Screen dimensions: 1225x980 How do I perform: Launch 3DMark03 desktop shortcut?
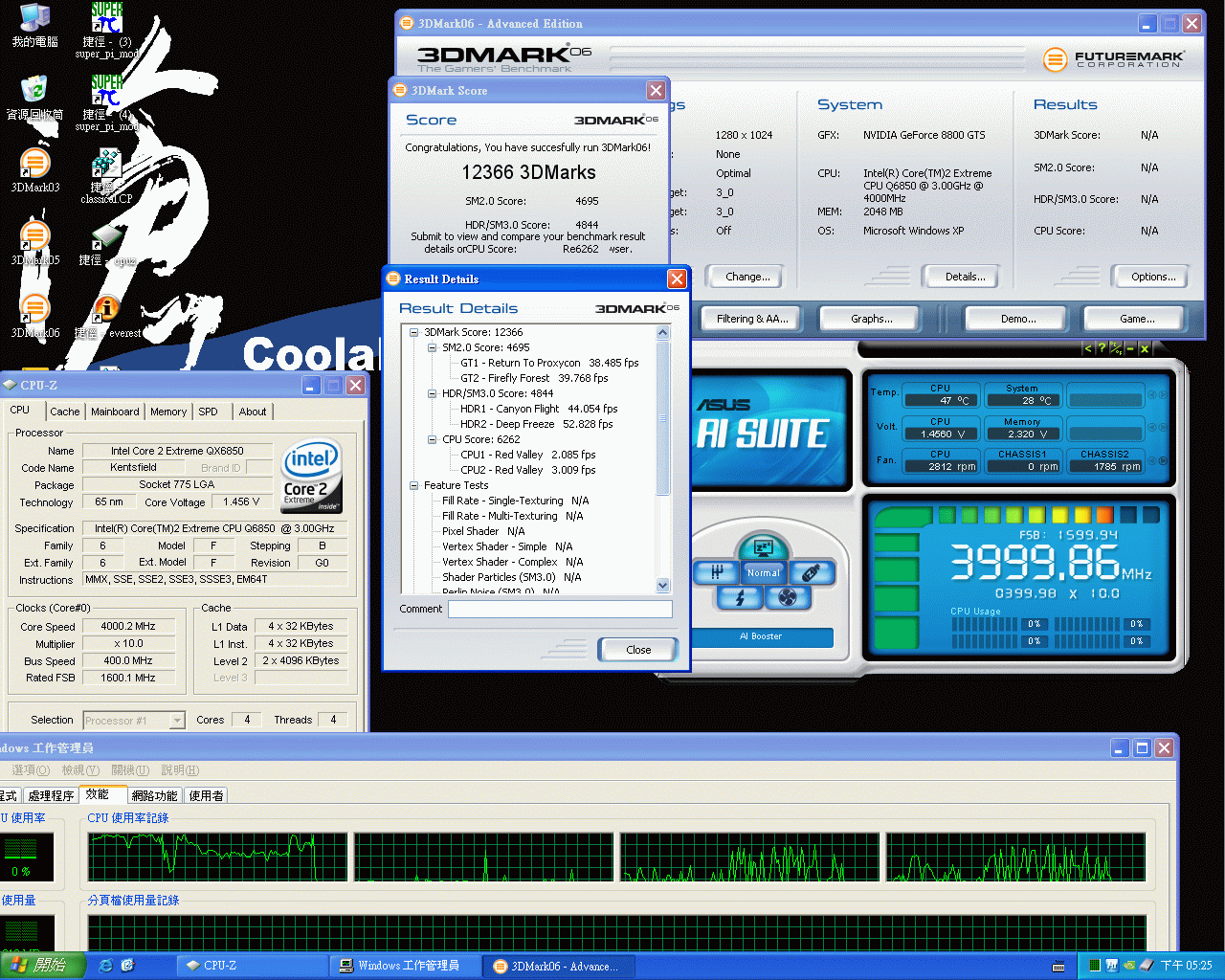[35, 170]
